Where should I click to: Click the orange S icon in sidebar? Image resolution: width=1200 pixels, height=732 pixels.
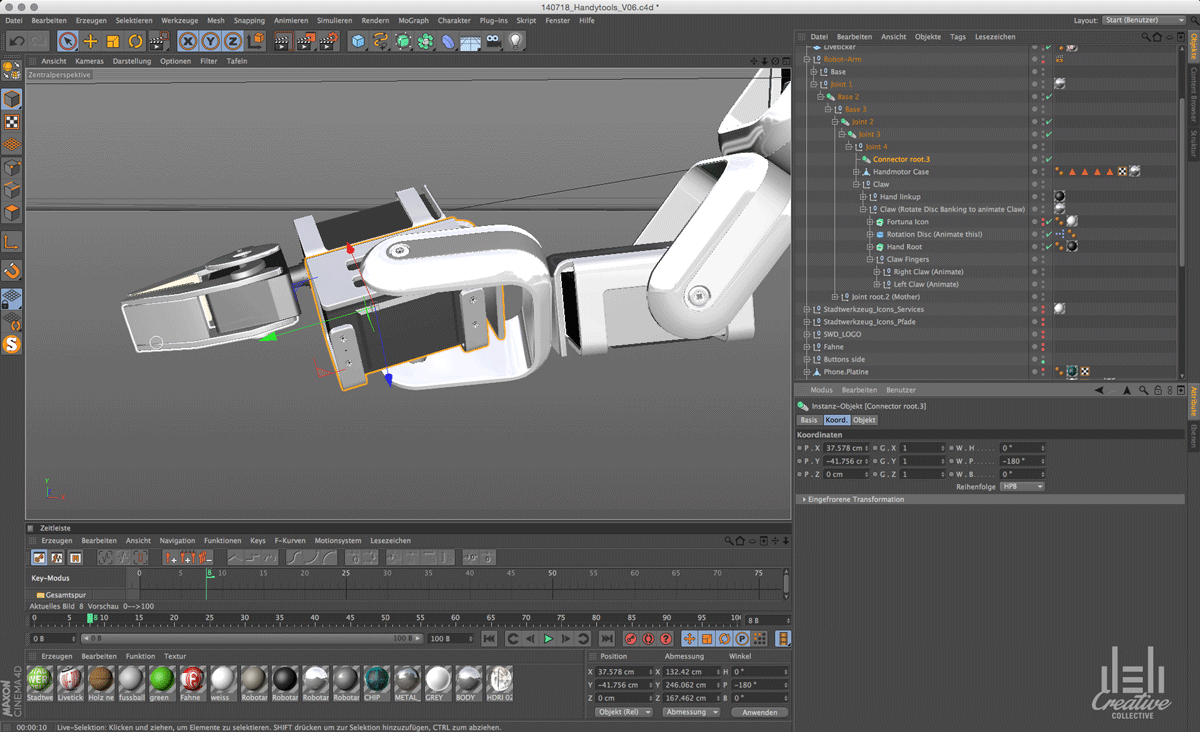point(12,344)
